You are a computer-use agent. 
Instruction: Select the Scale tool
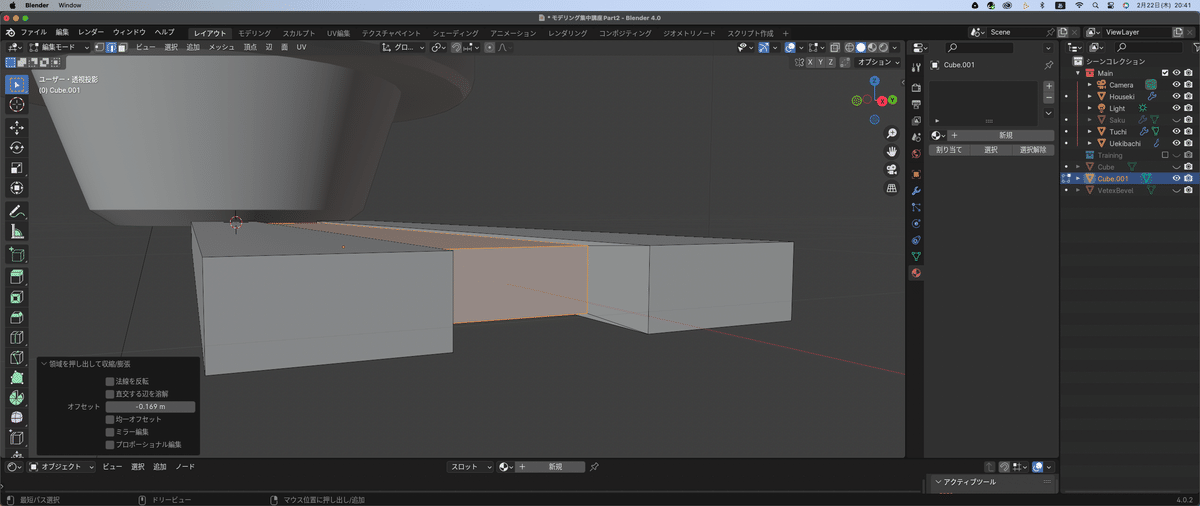[x=17, y=168]
